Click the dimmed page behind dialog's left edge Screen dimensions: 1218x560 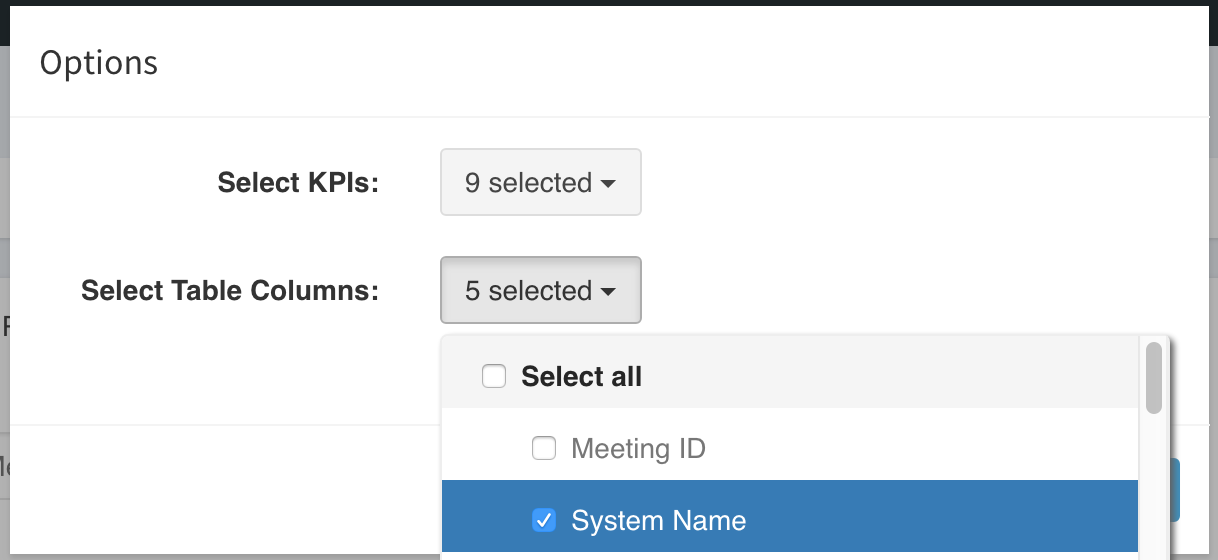click(5, 300)
